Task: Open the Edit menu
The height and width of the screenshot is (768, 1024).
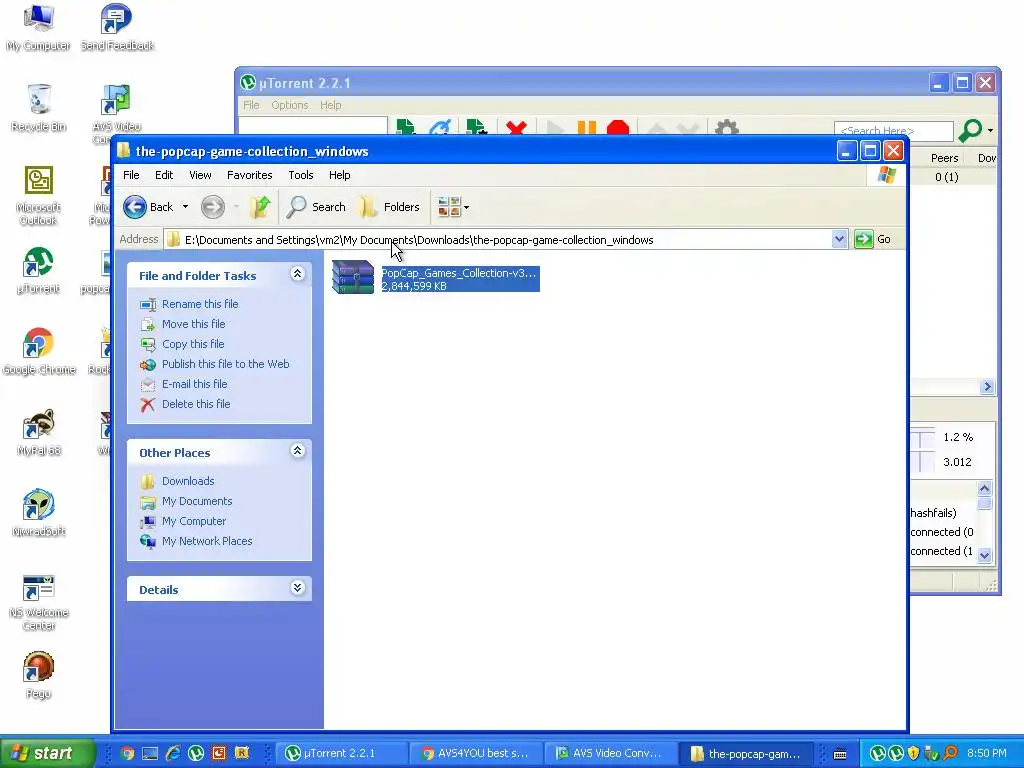Action: coord(164,175)
